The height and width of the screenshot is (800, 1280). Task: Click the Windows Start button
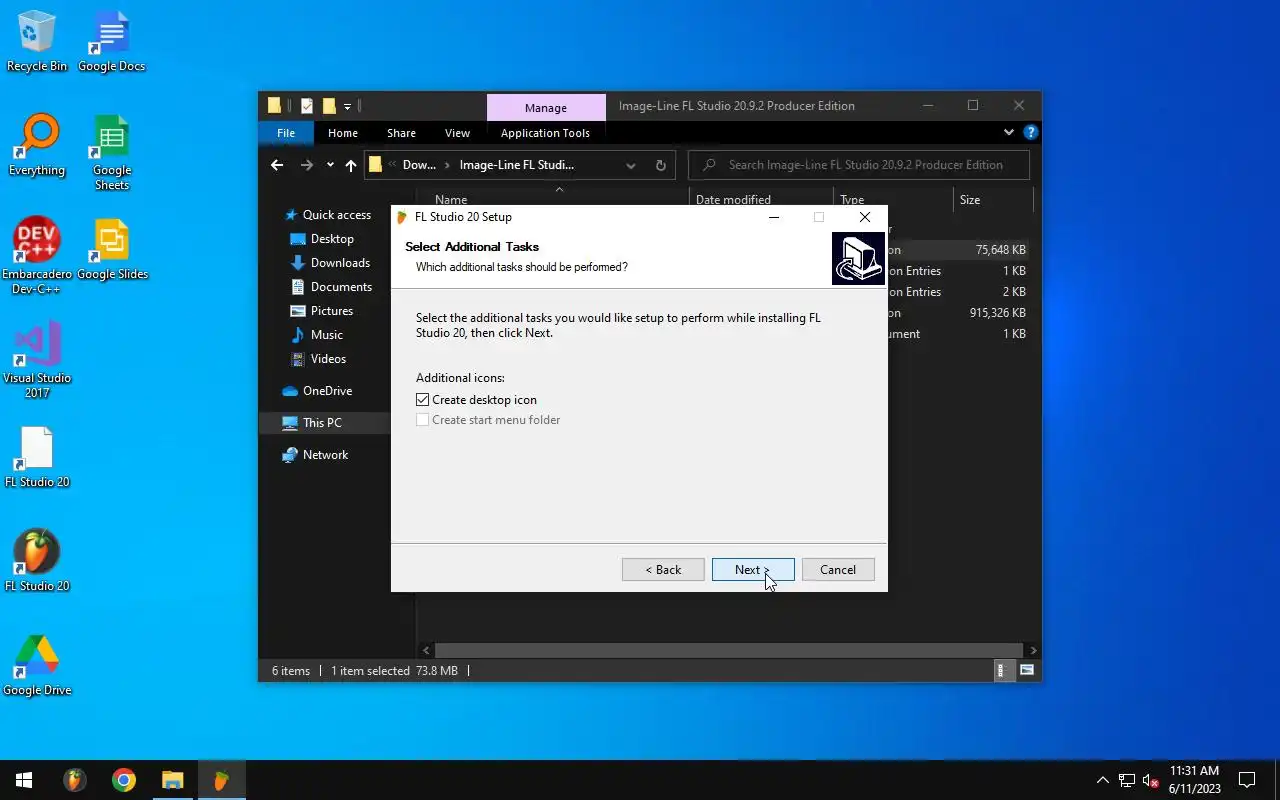click(24, 780)
